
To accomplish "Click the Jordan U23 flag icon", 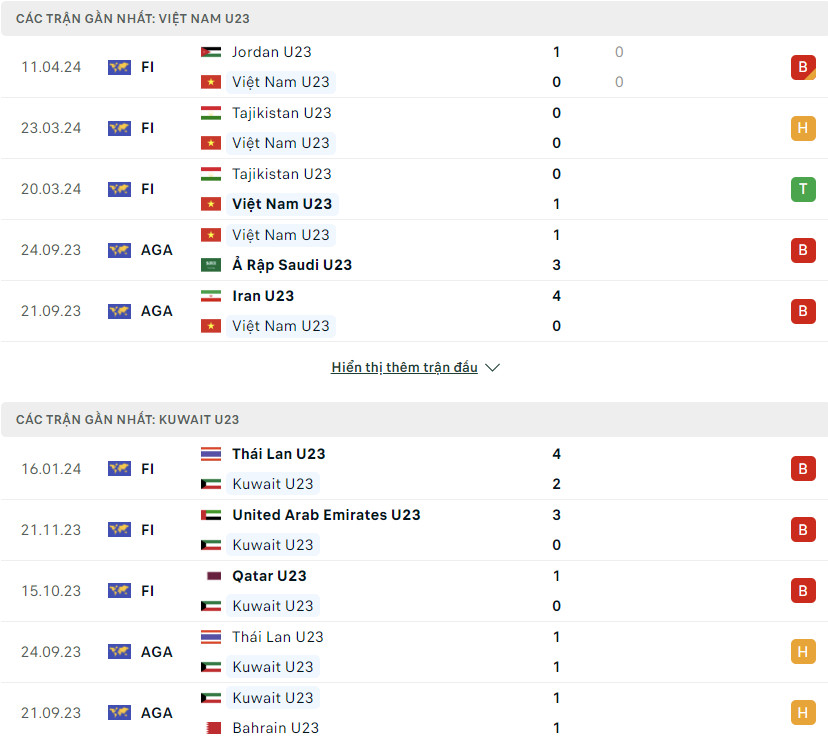I will (x=213, y=51).
